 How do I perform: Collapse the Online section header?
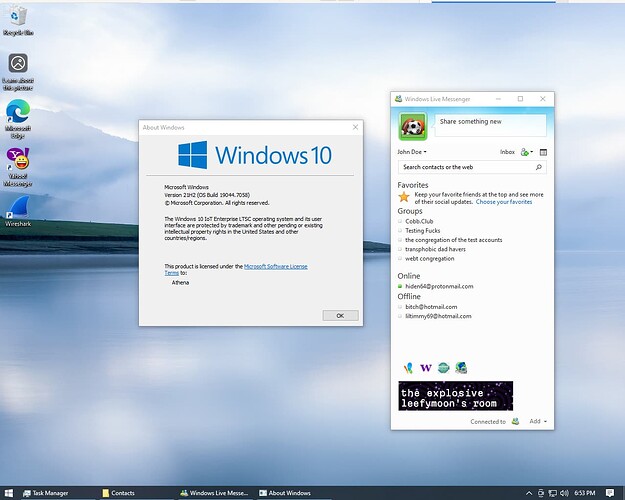tap(409, 276)
